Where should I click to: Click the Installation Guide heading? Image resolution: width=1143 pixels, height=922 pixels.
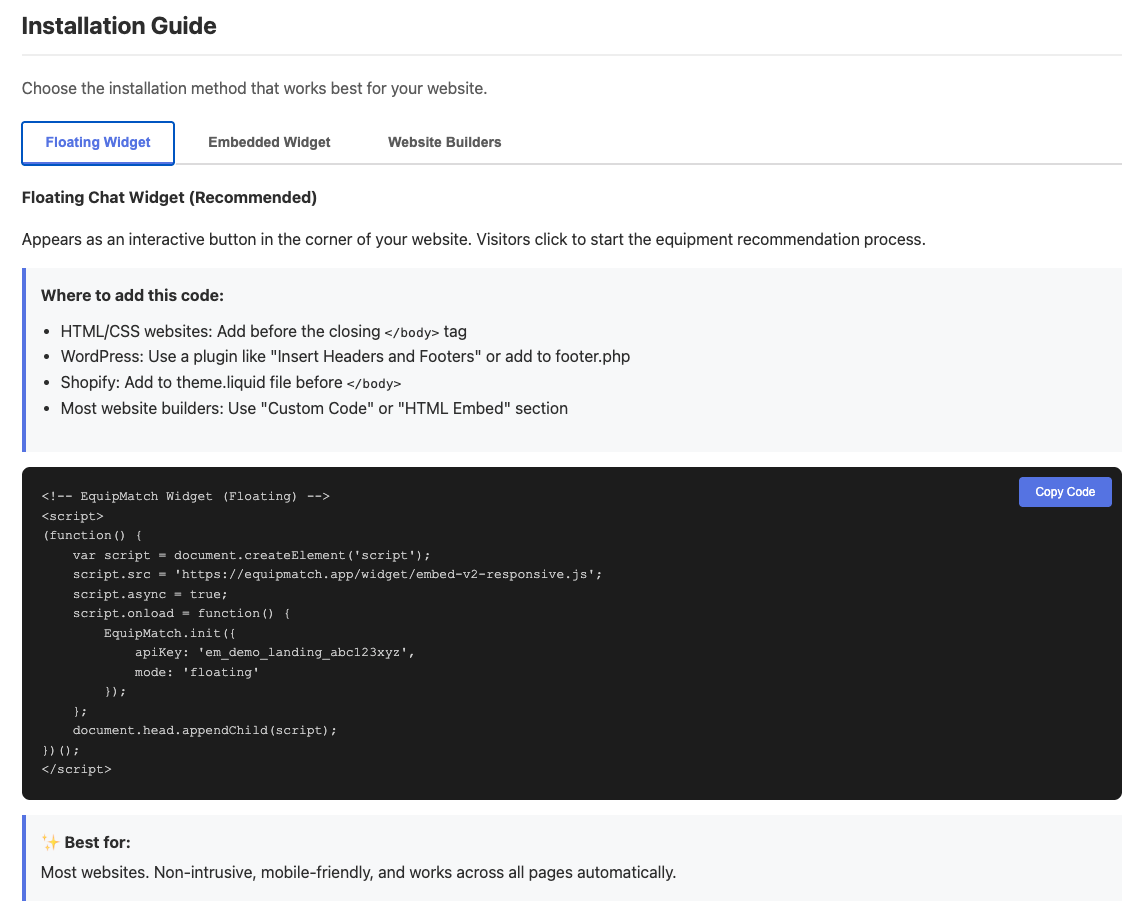click(119, 26)
